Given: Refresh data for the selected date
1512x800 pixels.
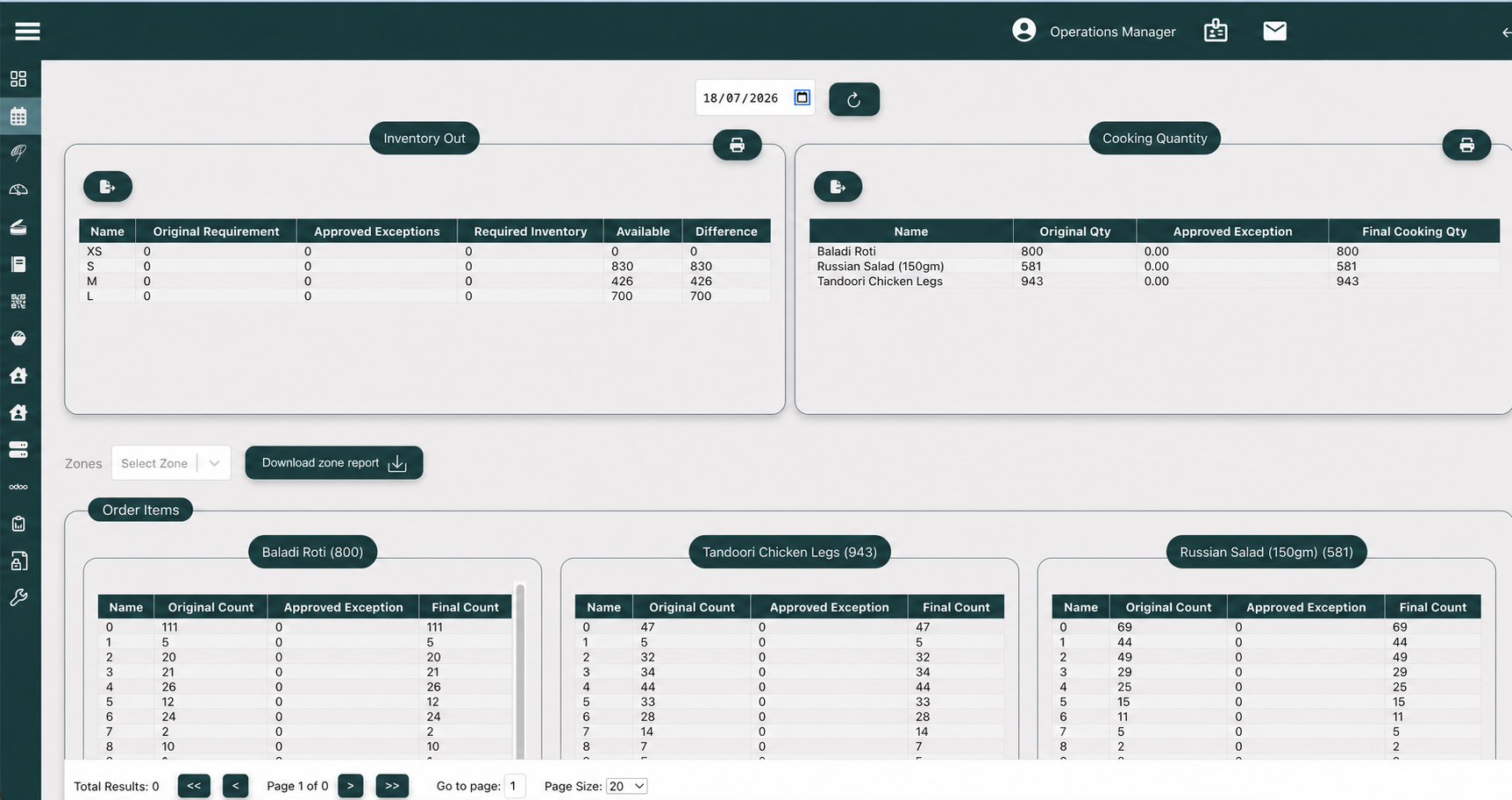Looking at the screenshot, I should [x=854, y=99].
